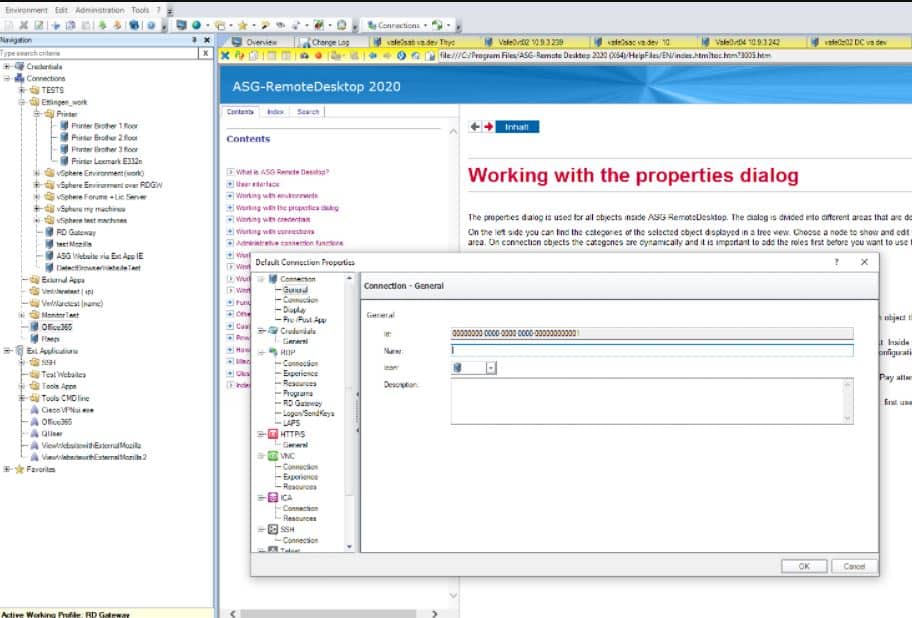
Task: Click the VNC protocol icon in properties tree
Action: coord(273,456)
